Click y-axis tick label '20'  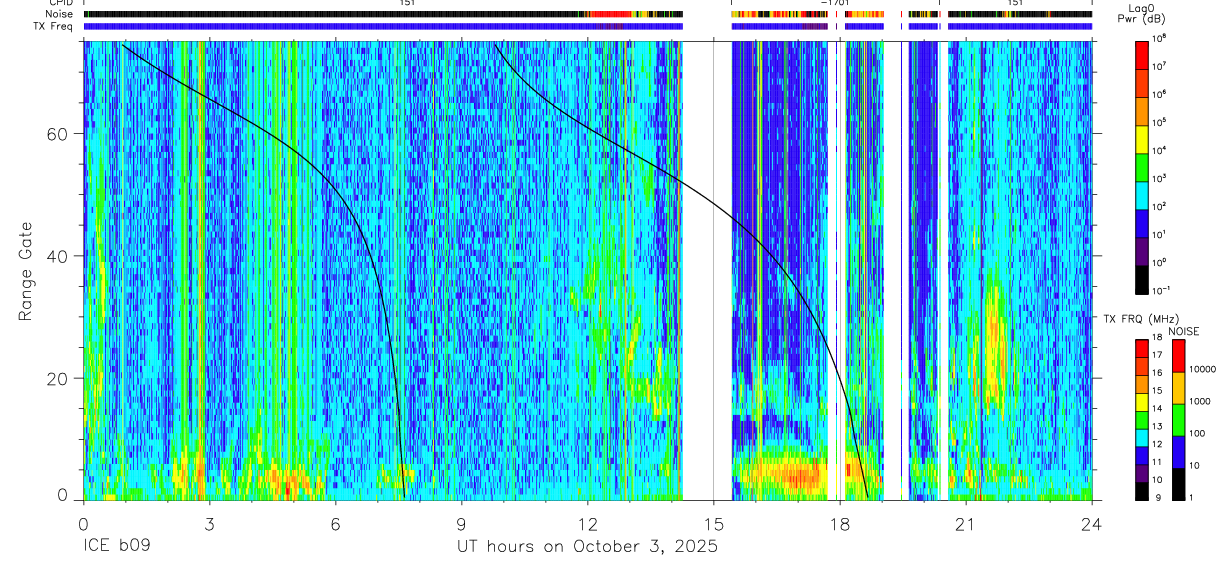(58, 378)
